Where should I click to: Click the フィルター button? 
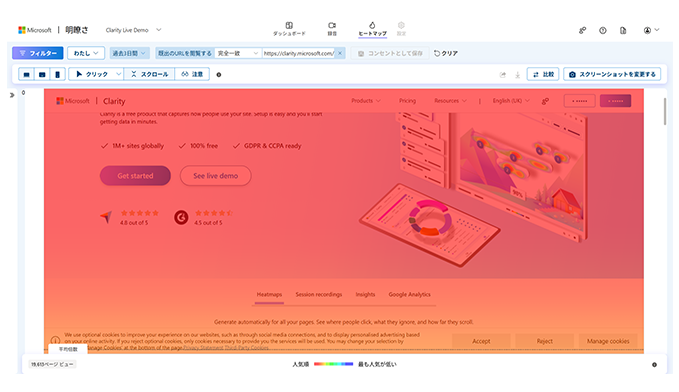38,53
